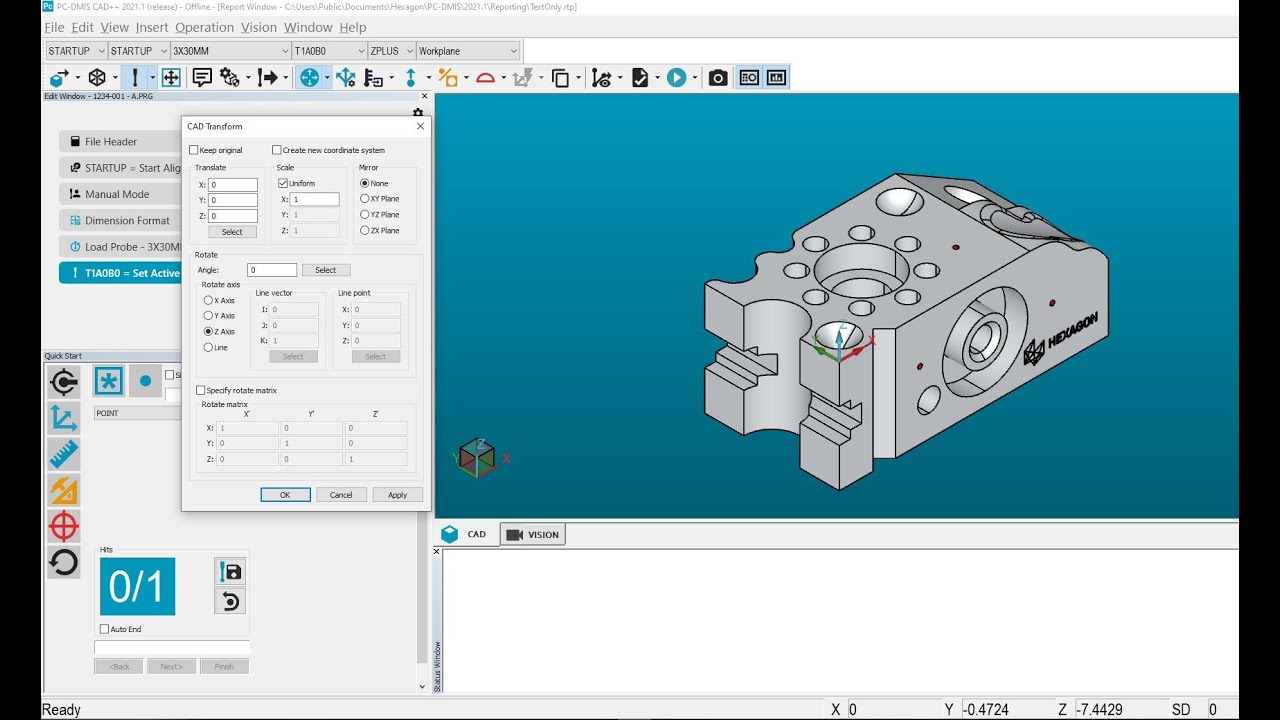Click the teal axis transform icon
Image resolution: width=1280 pixels, height=720 pixels.
click(346, 77)
